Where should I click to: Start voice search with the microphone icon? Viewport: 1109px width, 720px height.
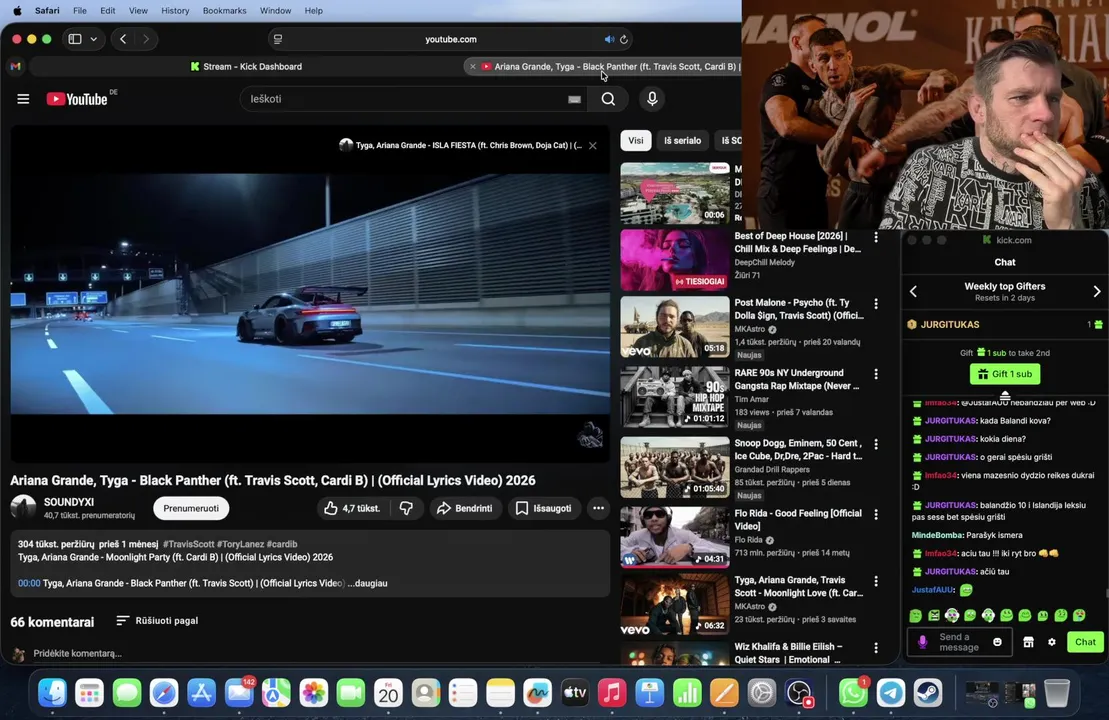click(x=652, y=99)
